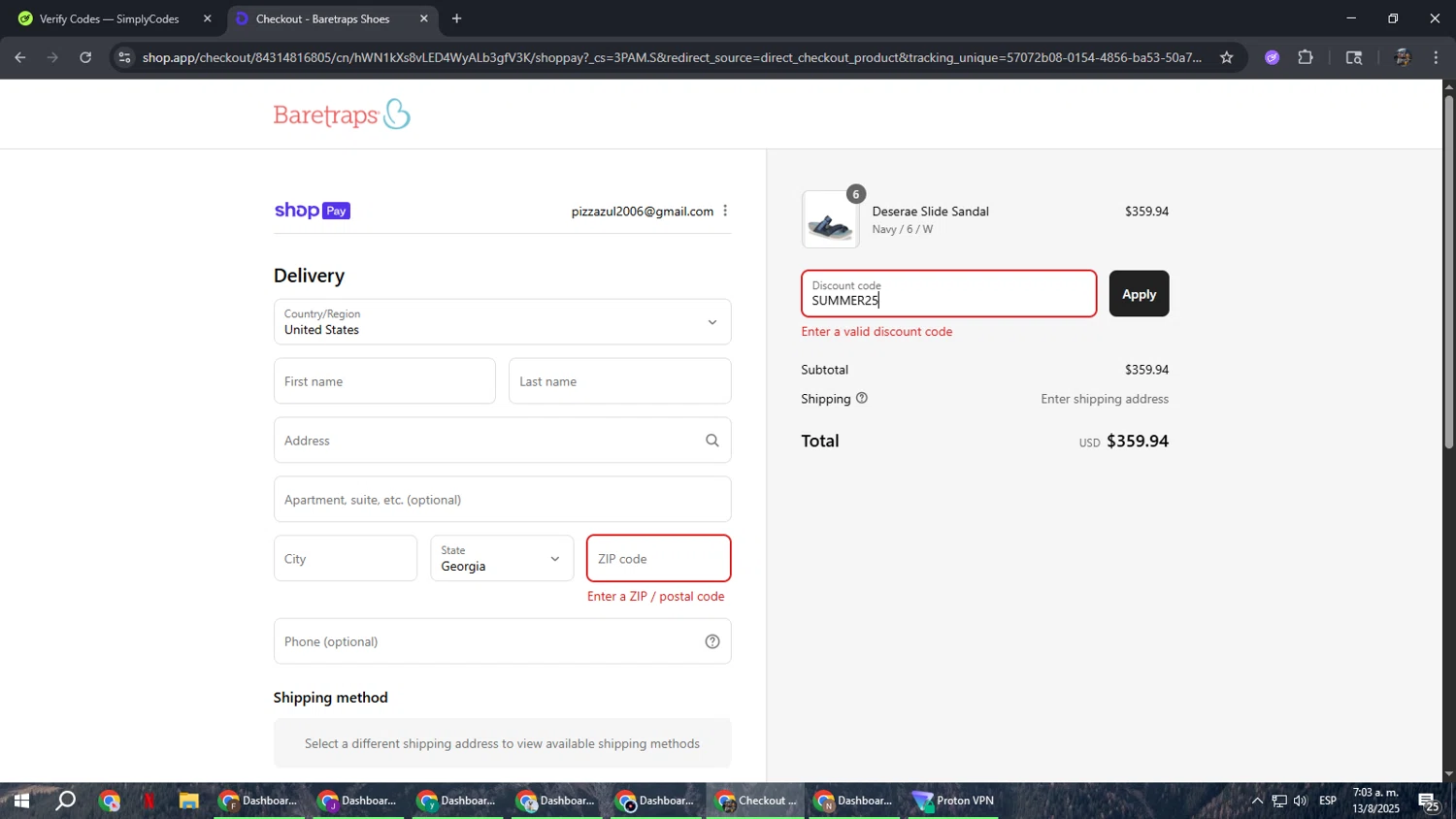Click the account email pizzazul2006@gmail.com

click(642, 211)
